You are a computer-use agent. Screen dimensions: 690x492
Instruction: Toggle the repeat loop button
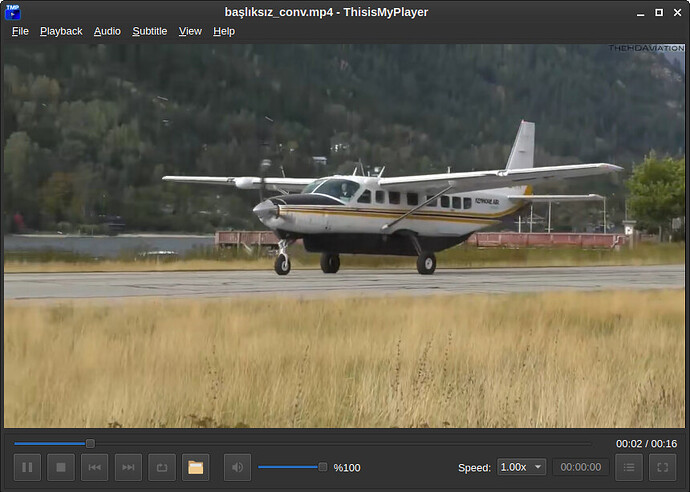coord(162,467)
